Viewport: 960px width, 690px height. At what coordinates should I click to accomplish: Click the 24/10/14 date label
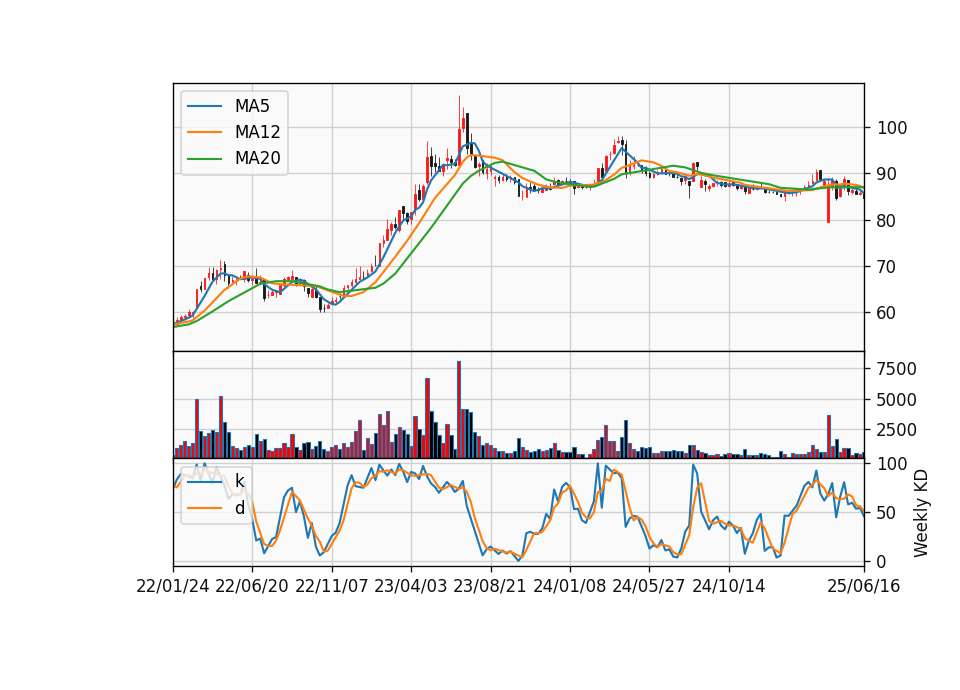point(729,586)
